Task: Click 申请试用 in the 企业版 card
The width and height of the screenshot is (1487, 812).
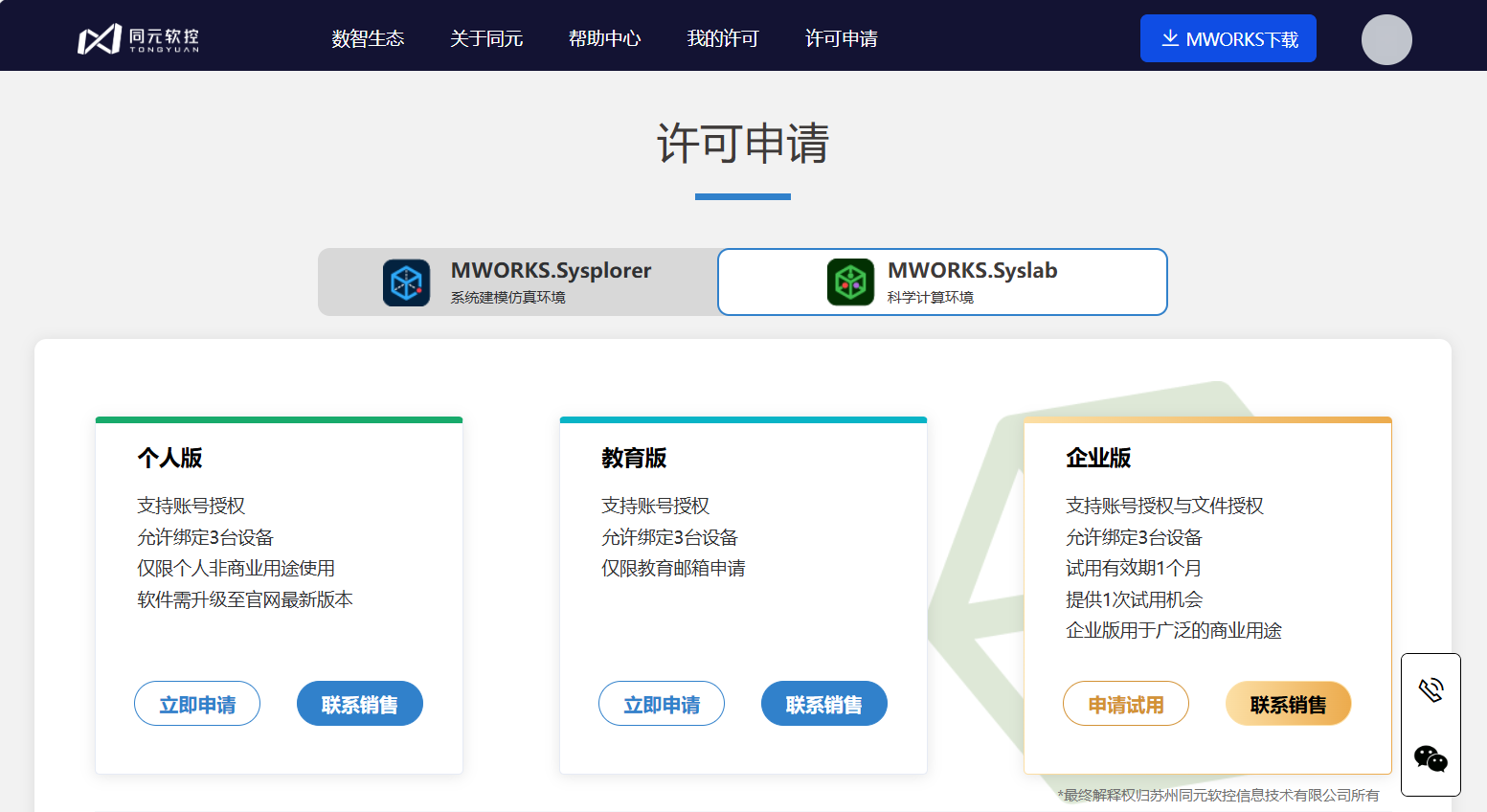Action: 1125,704
